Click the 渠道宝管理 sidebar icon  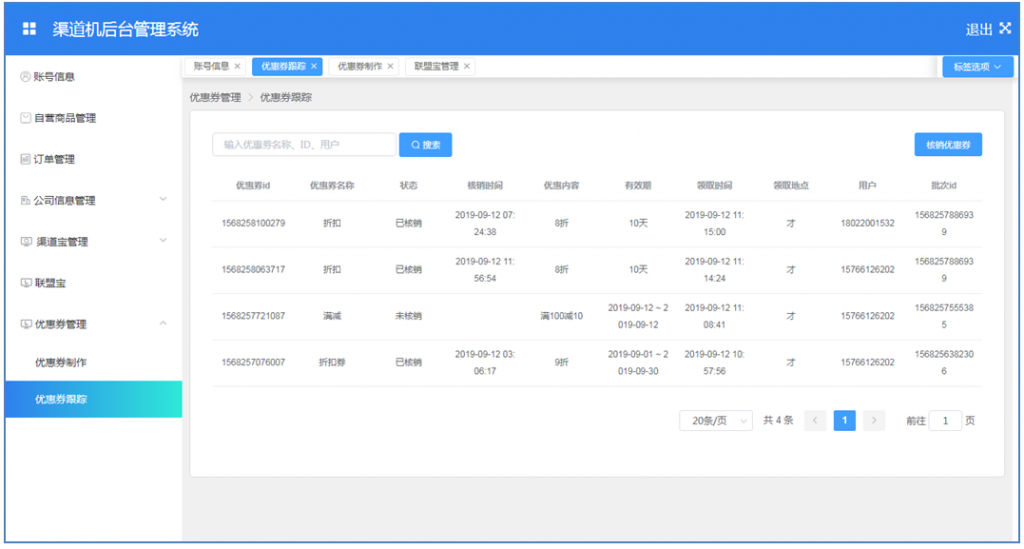26,242
